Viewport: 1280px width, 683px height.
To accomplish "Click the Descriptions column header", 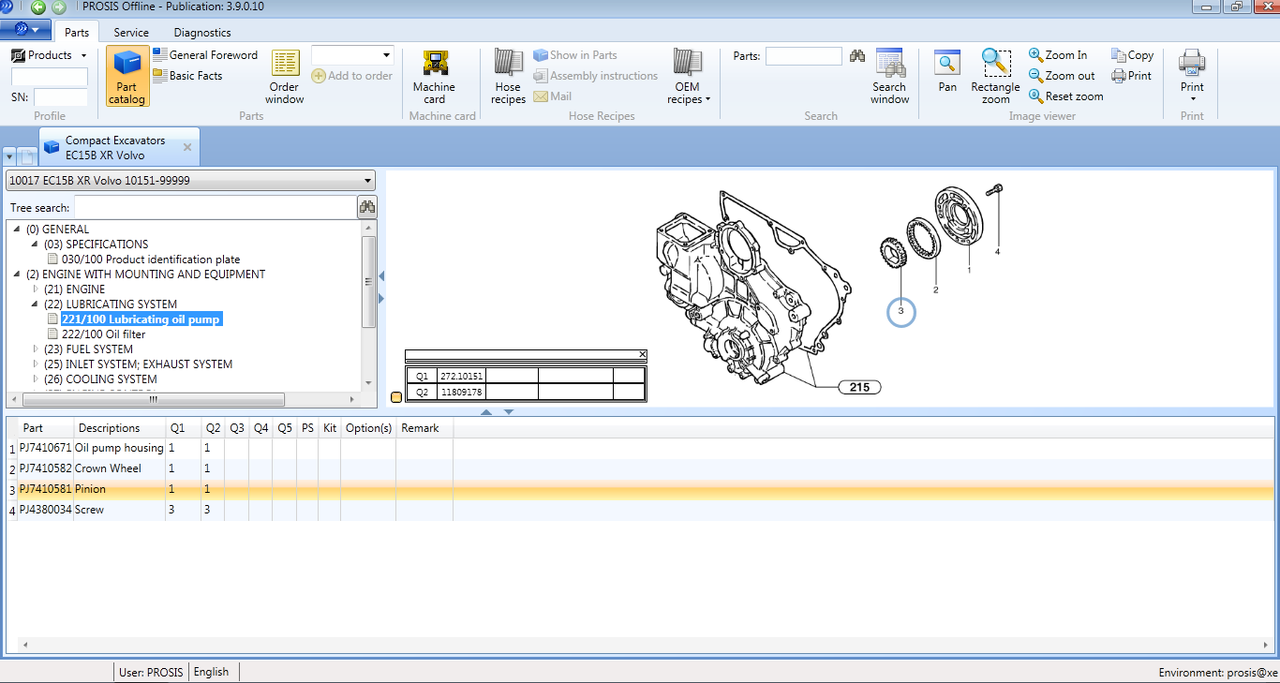I will point(119,428).
